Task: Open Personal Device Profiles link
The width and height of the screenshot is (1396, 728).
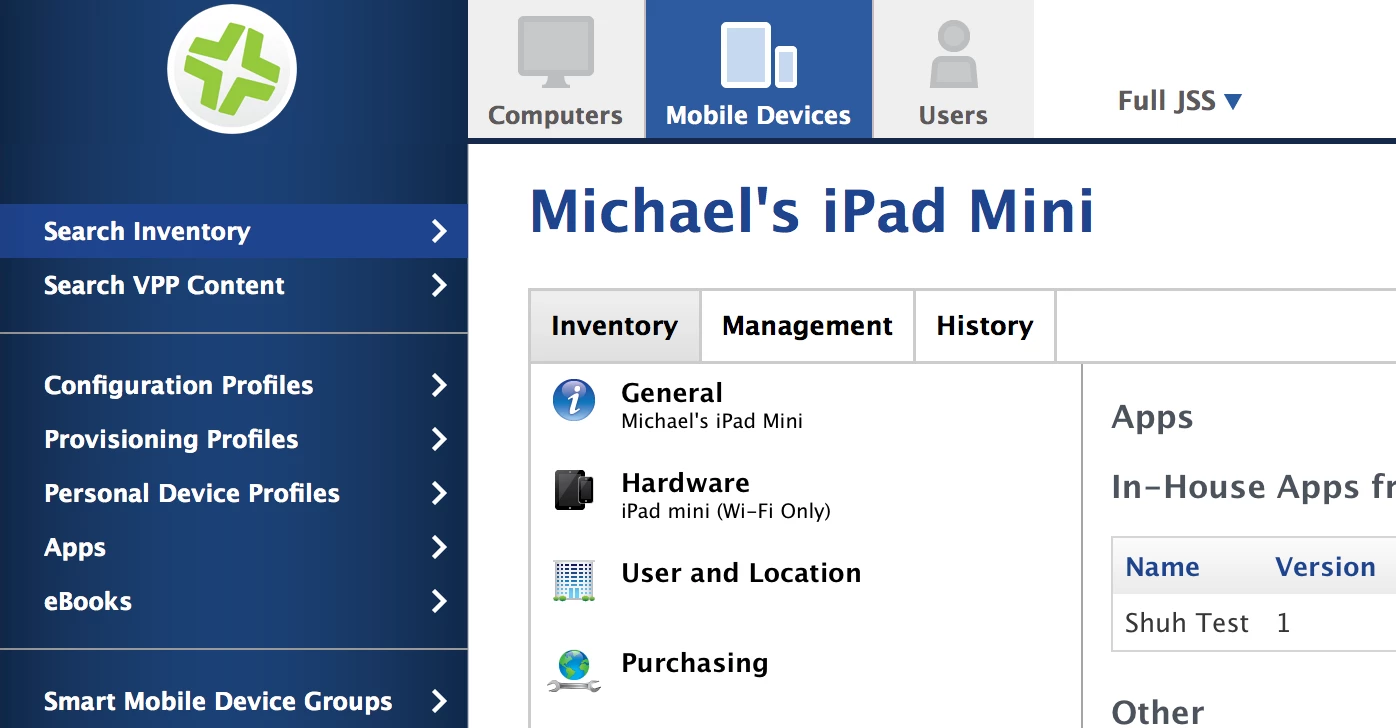Action: [192, 494]
